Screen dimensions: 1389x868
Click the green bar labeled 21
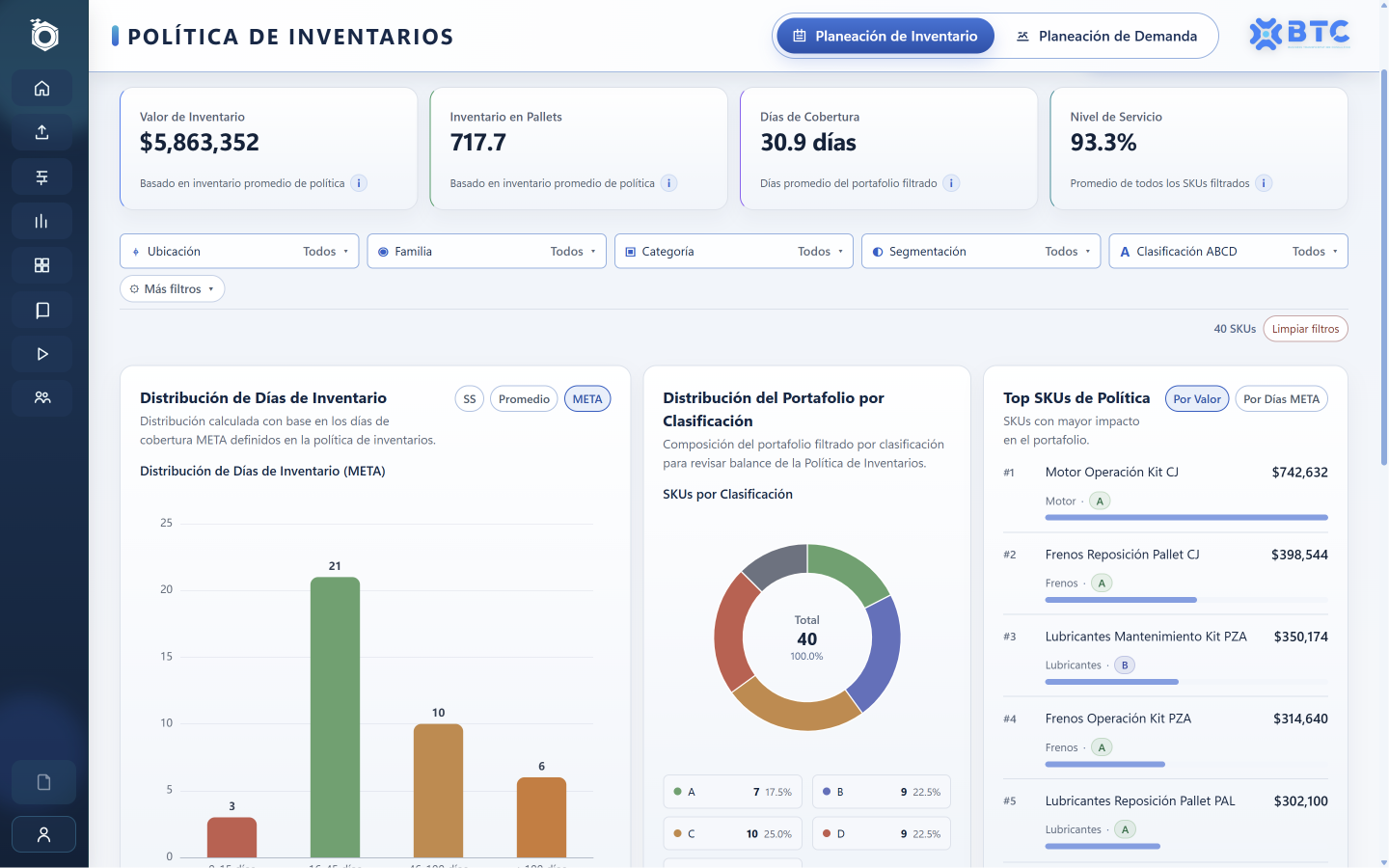[335, 717]
